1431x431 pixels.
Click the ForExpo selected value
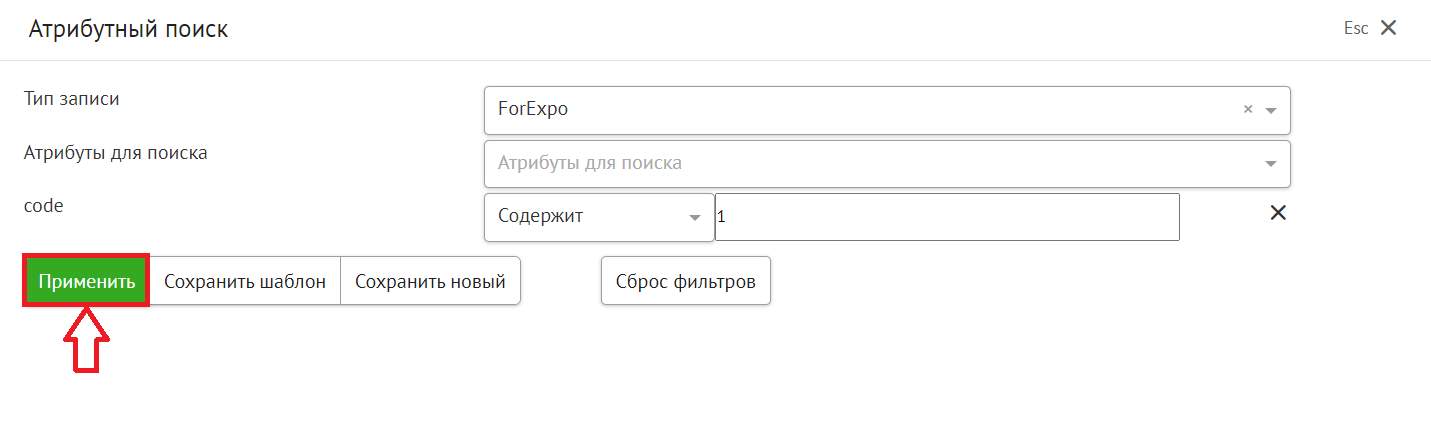click(533, 110)
